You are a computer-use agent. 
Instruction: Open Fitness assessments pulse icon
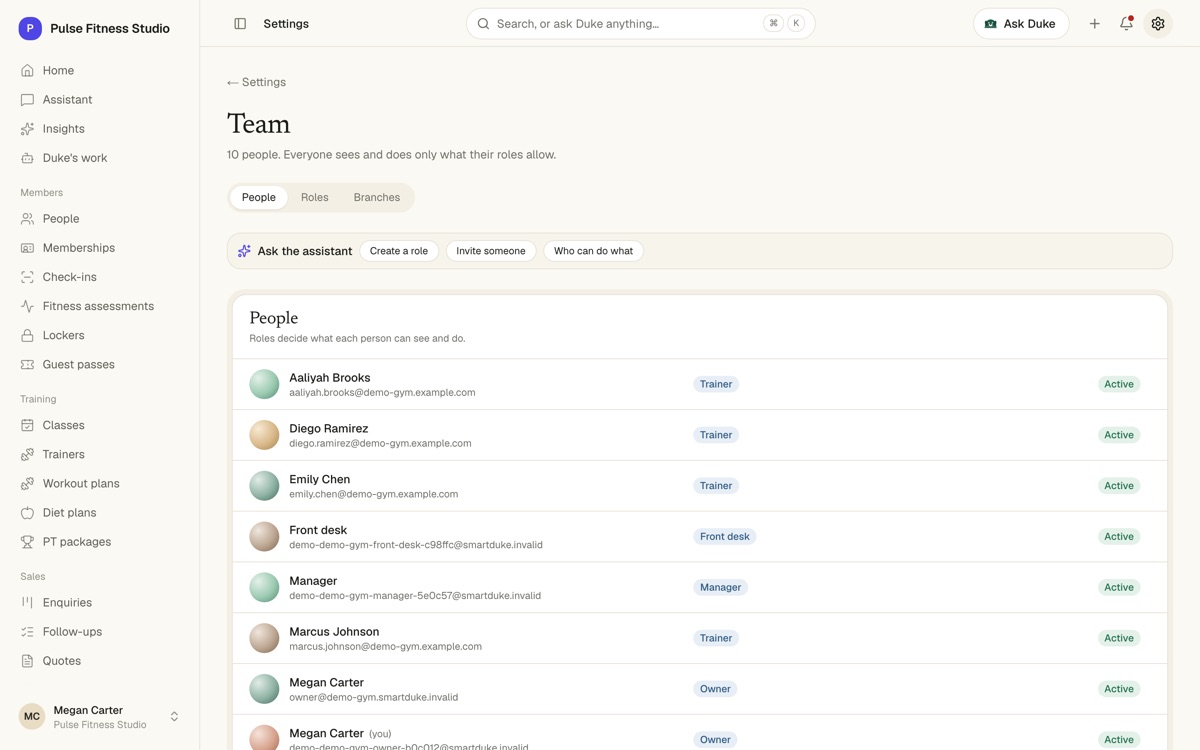click(27, 306)
